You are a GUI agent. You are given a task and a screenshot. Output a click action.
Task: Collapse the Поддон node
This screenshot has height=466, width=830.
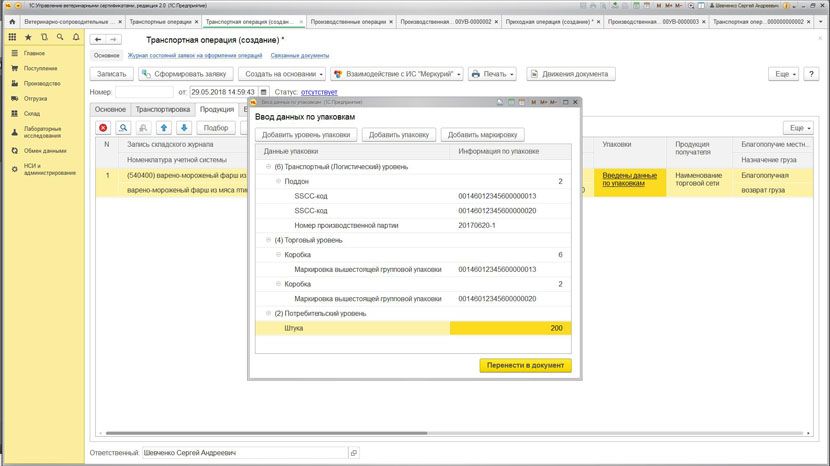tap(278, 181)
